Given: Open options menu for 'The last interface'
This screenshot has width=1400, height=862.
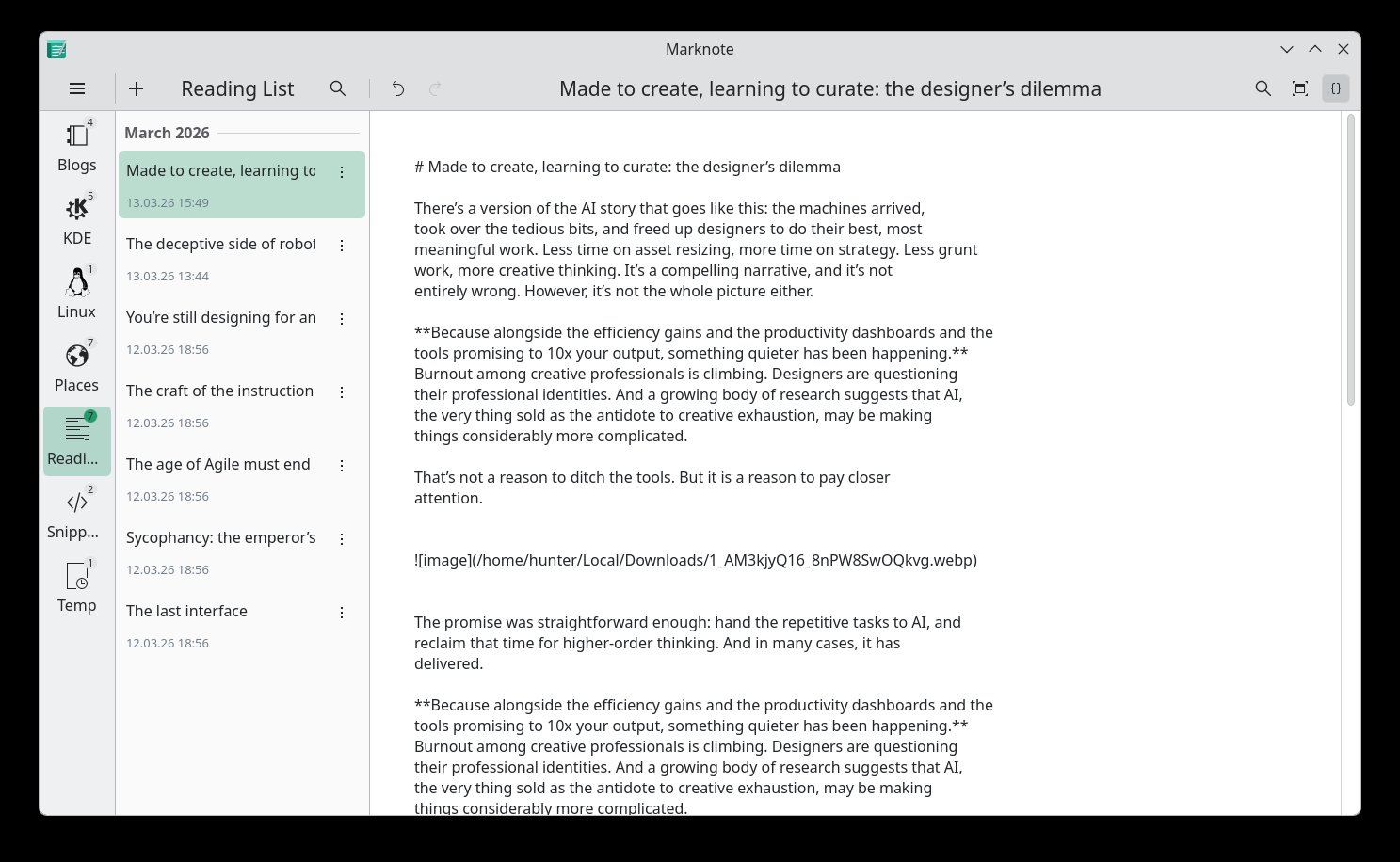Looking at the screenshot, I should [342, 612].
